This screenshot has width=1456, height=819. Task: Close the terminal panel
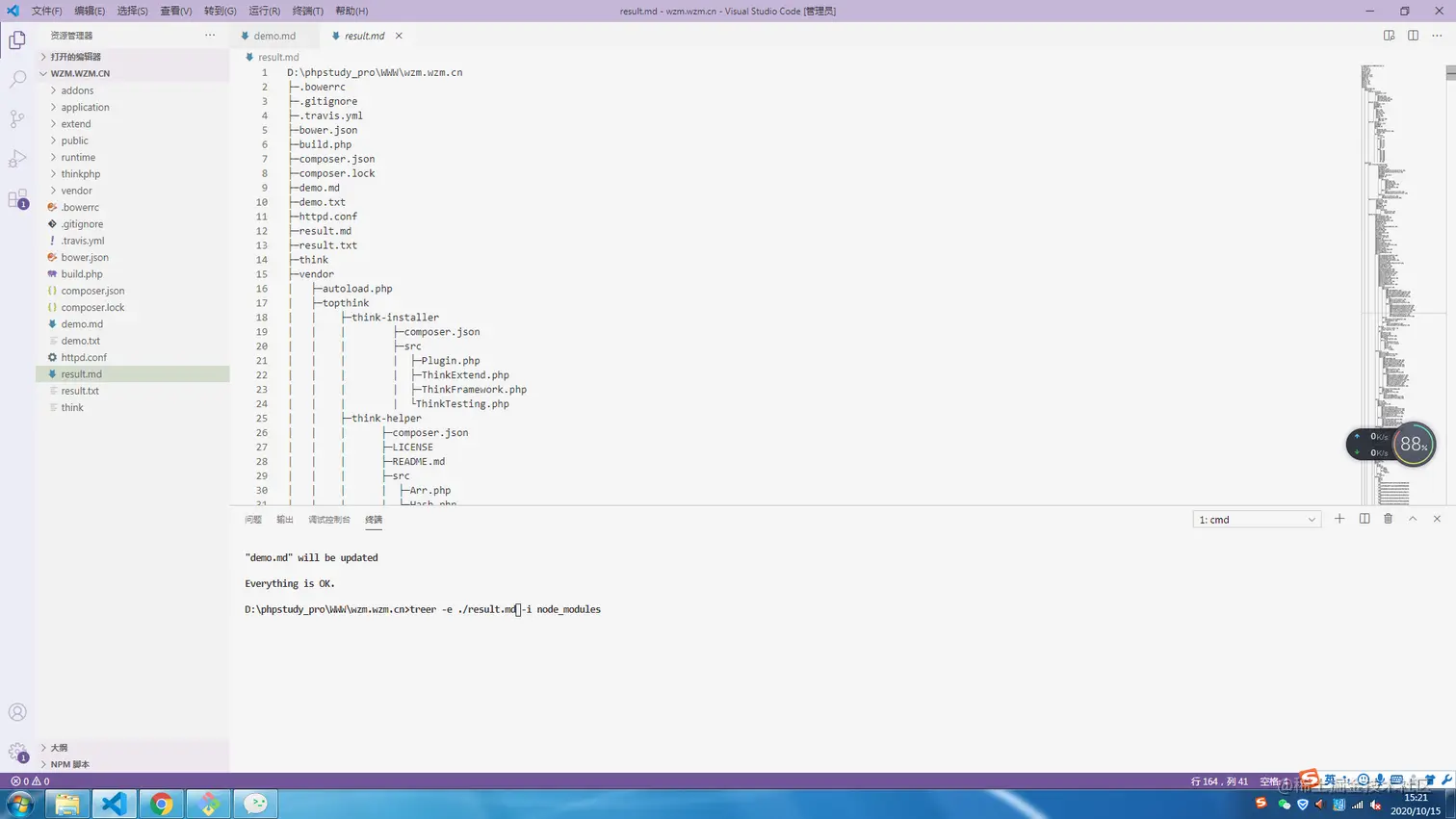pos(1437,519)
